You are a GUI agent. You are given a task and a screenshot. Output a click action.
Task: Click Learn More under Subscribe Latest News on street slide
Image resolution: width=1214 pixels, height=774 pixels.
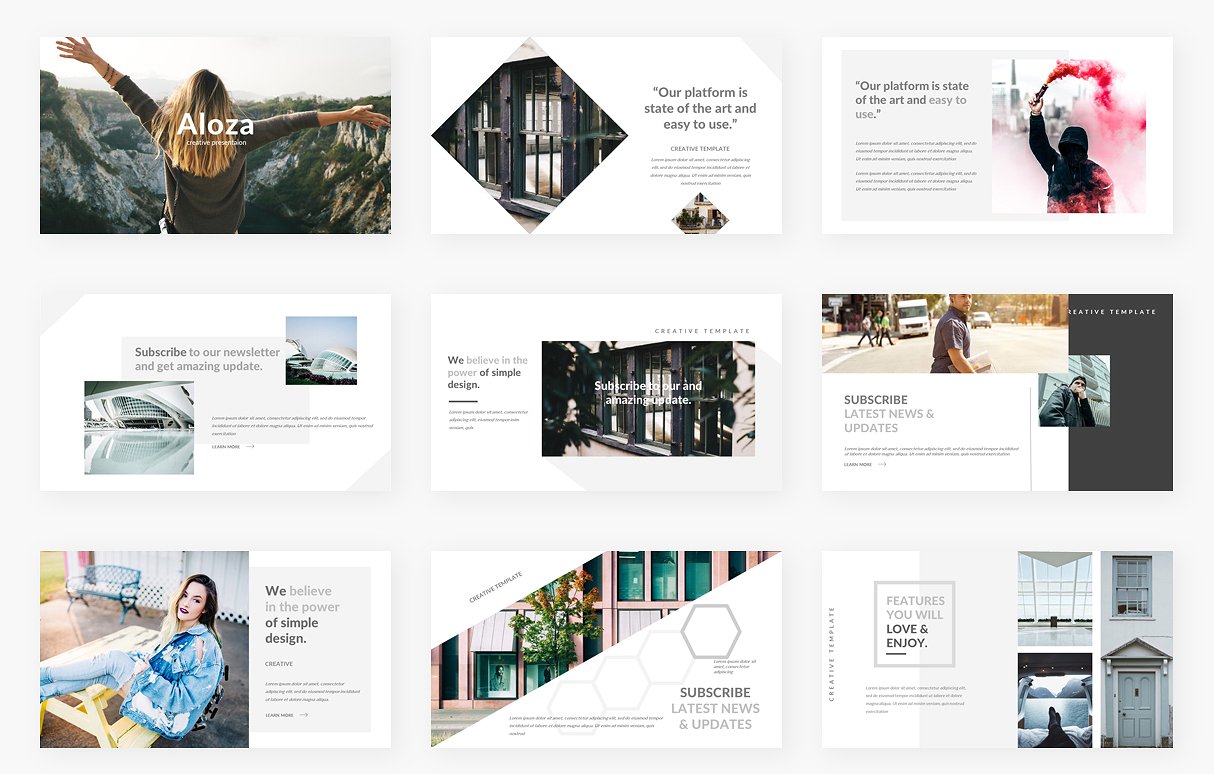tap(858, 464)
